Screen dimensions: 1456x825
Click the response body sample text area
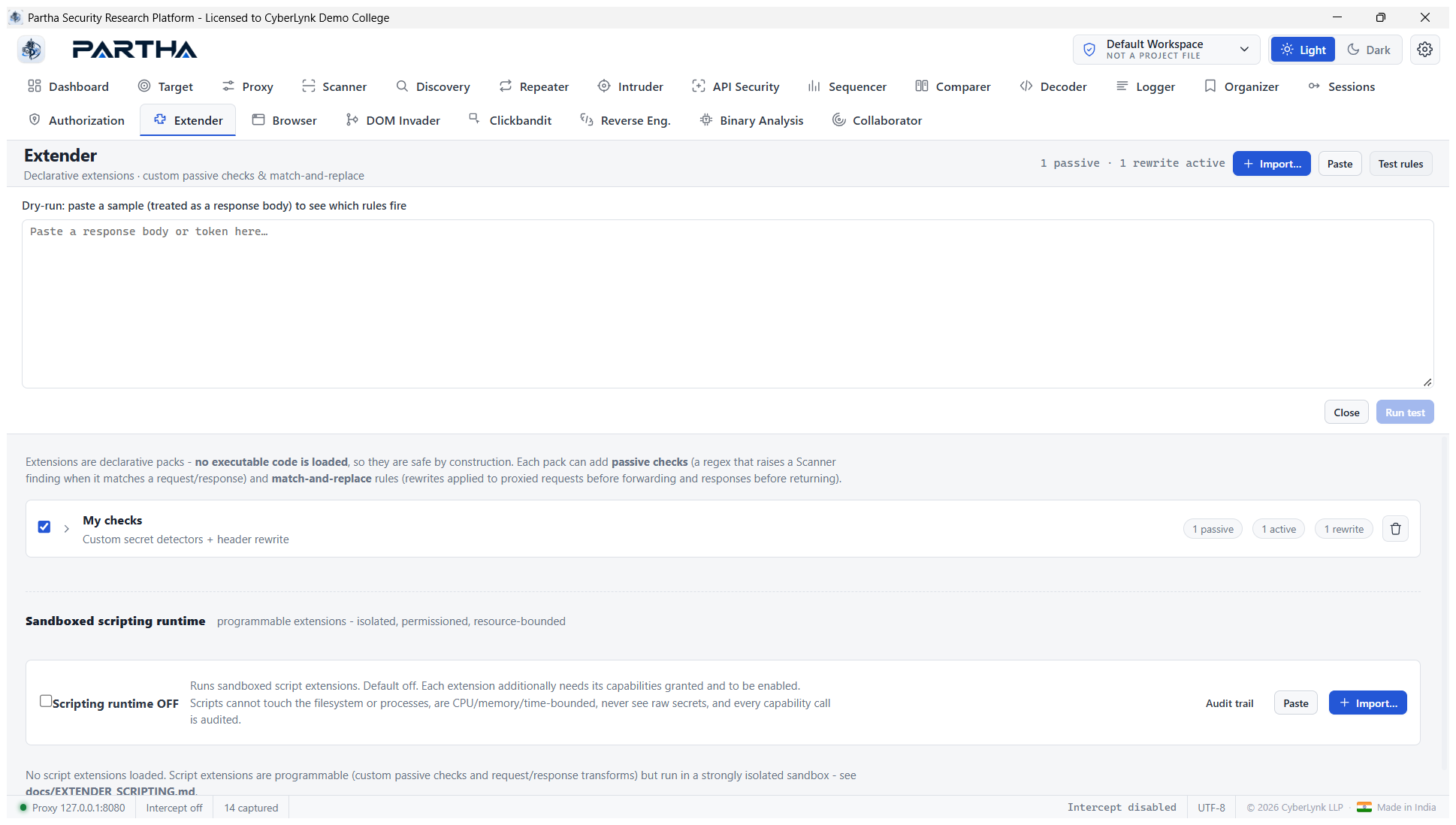point(727,304)
